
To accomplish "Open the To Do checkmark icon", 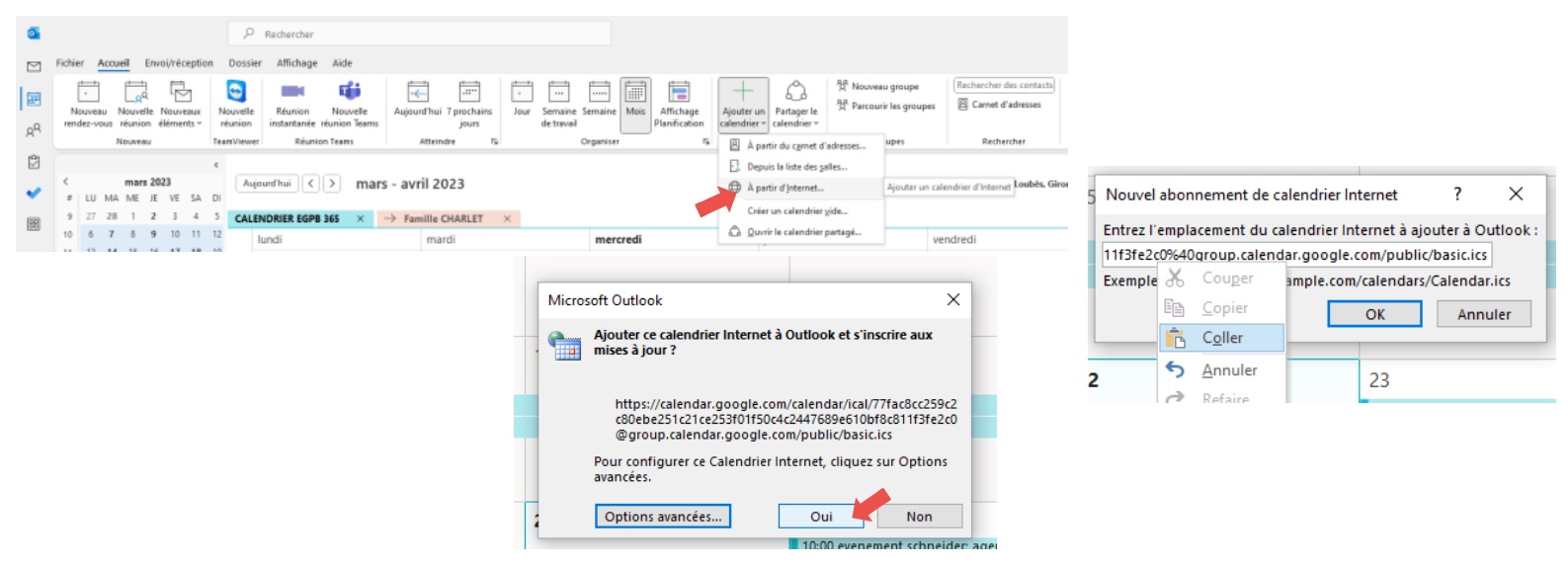I will tap(34, 194).
